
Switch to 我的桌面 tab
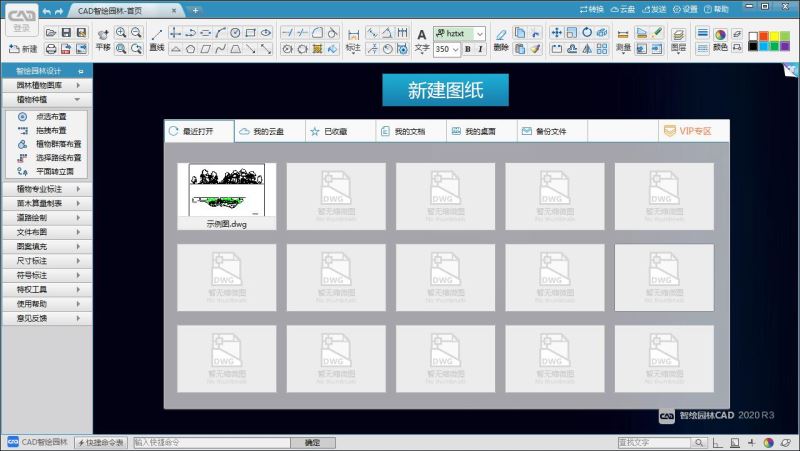click(x=482, y=131)
